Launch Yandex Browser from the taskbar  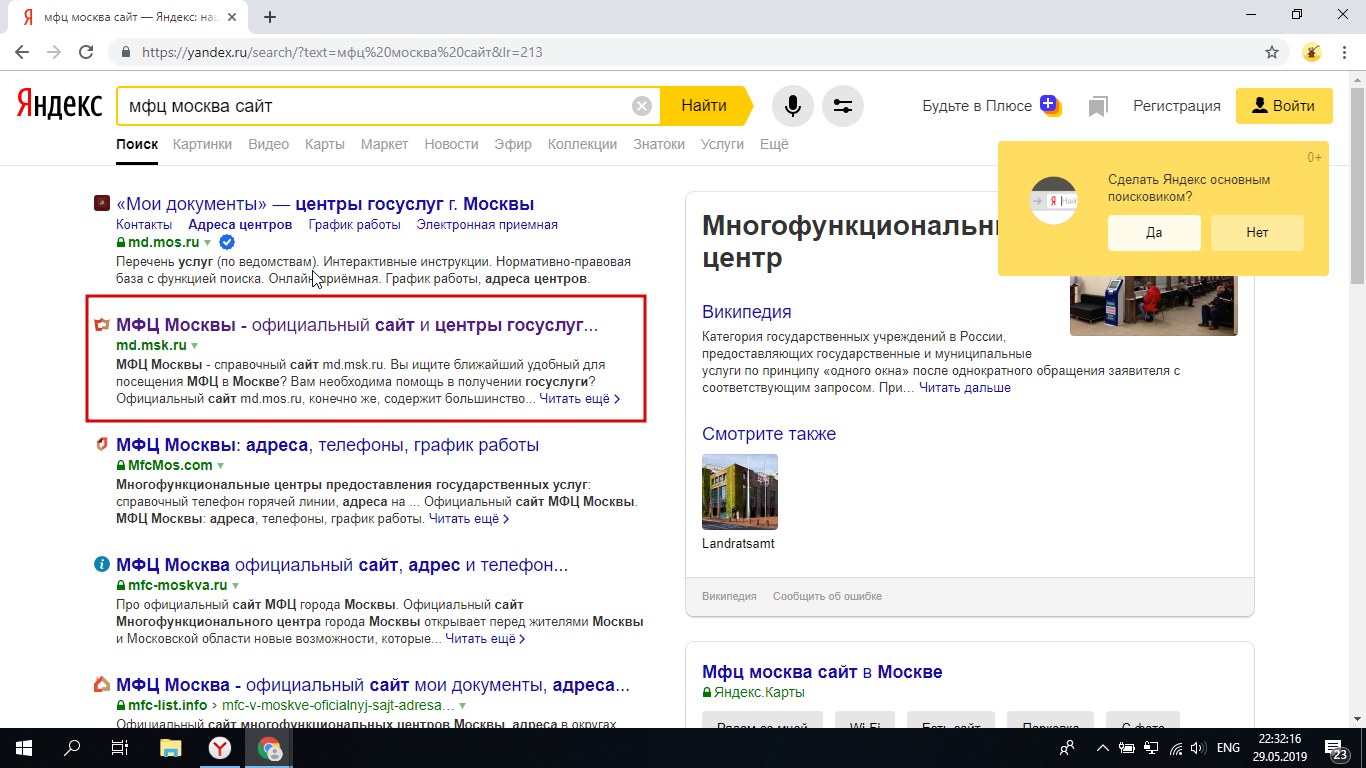(x=221, y=747)
